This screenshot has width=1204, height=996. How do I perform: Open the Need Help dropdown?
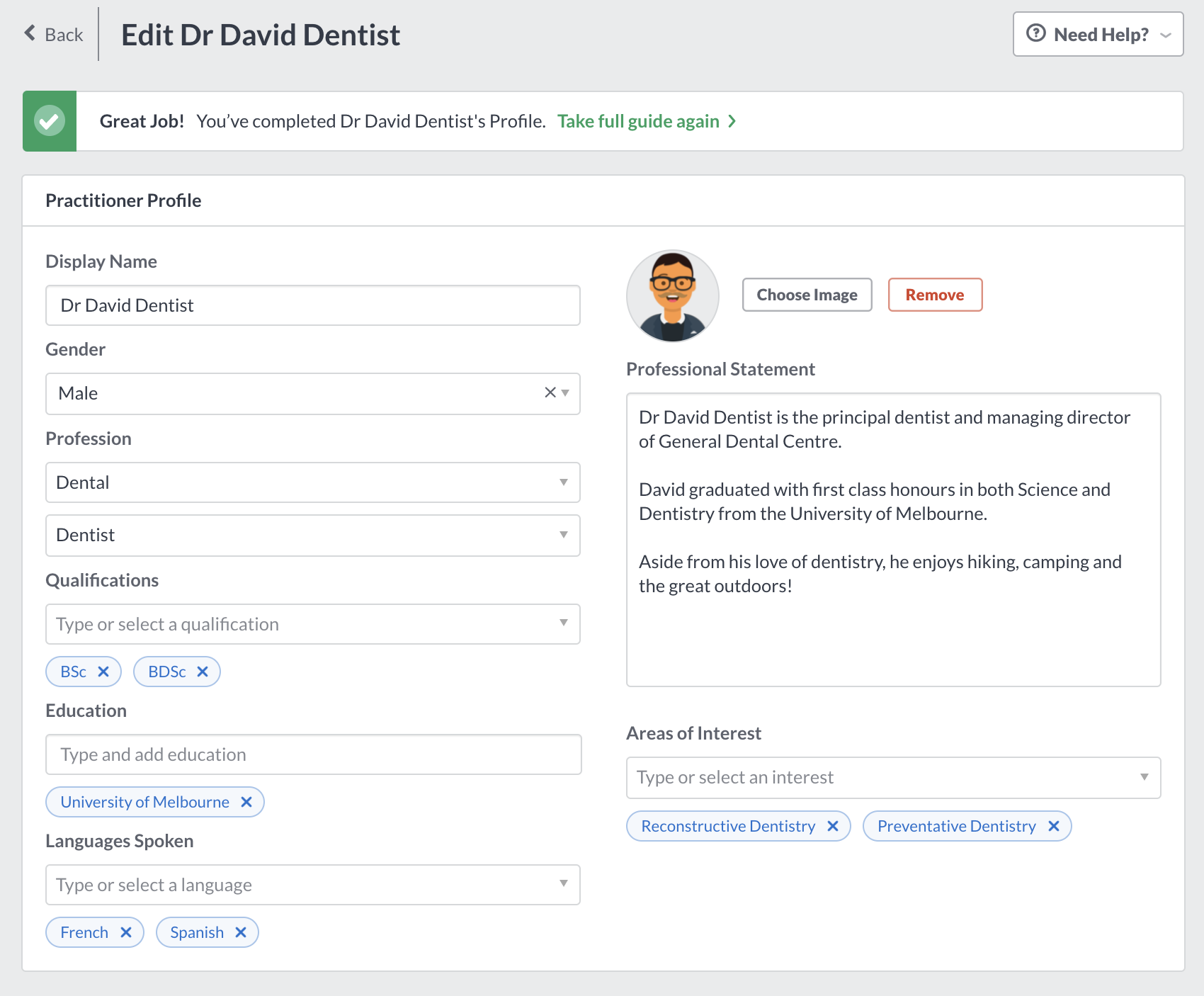click(x=1098, y=34)
